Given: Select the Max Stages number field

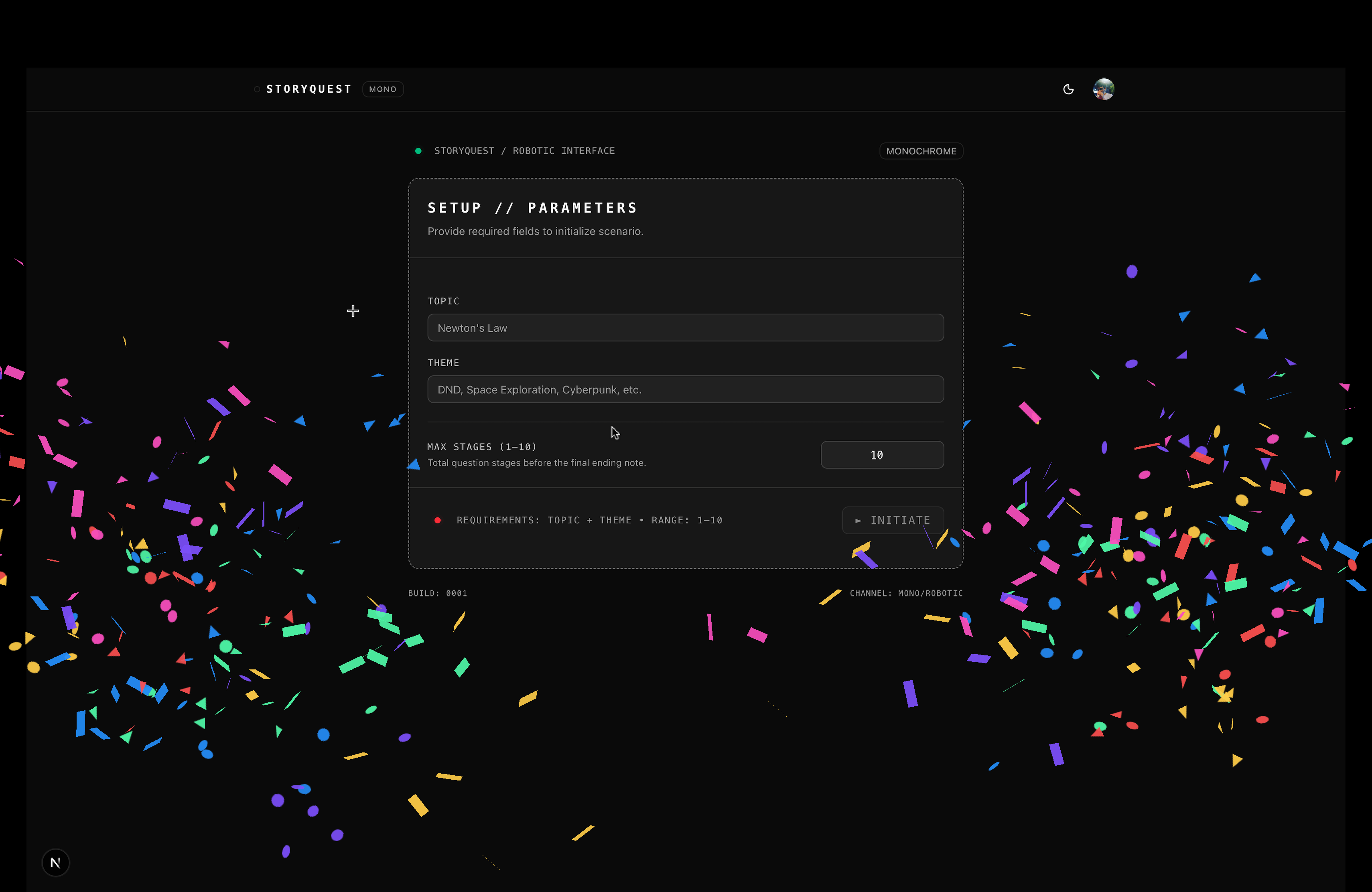Looking at the screenshot, I should [x=881, y=455].
